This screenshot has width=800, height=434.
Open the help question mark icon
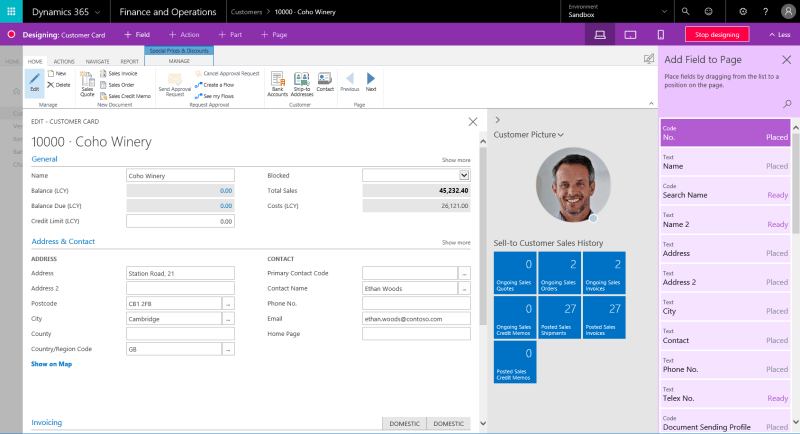[x=765, y=11]
